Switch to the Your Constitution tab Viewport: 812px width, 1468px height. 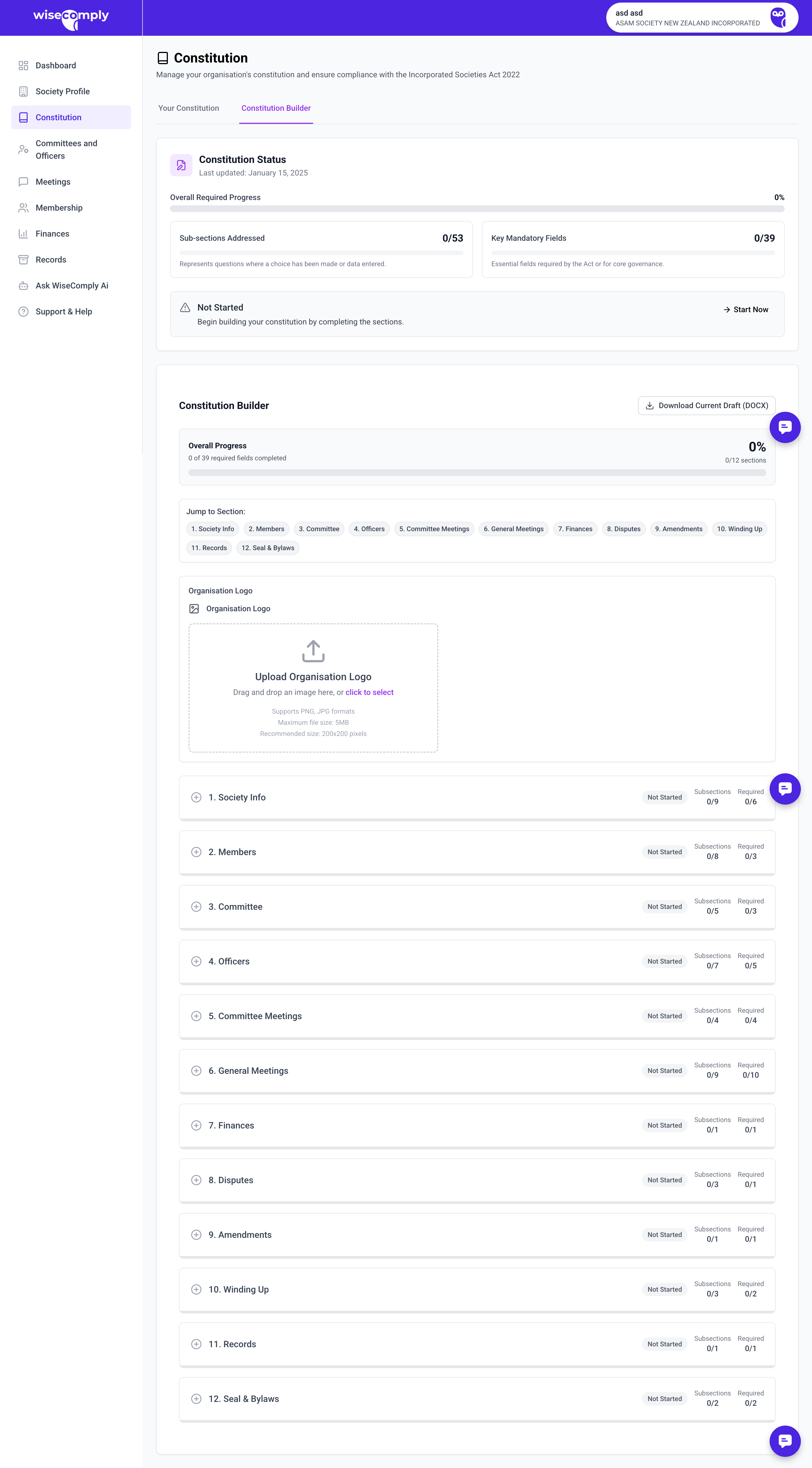pos(188,108)
